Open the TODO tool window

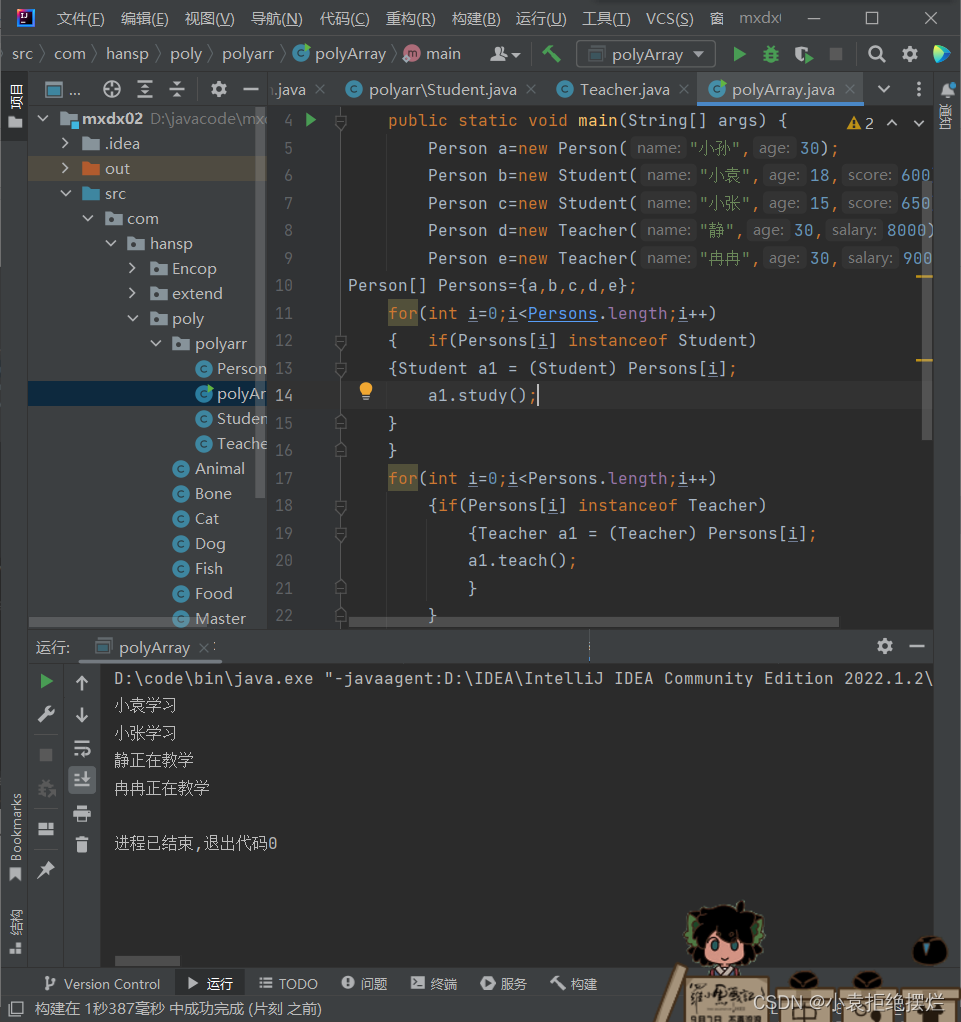[288, 984]
